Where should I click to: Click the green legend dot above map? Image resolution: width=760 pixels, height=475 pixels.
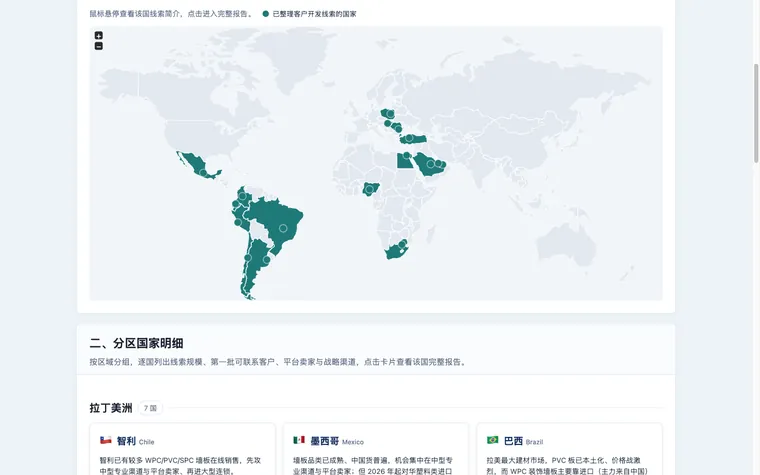266,14
